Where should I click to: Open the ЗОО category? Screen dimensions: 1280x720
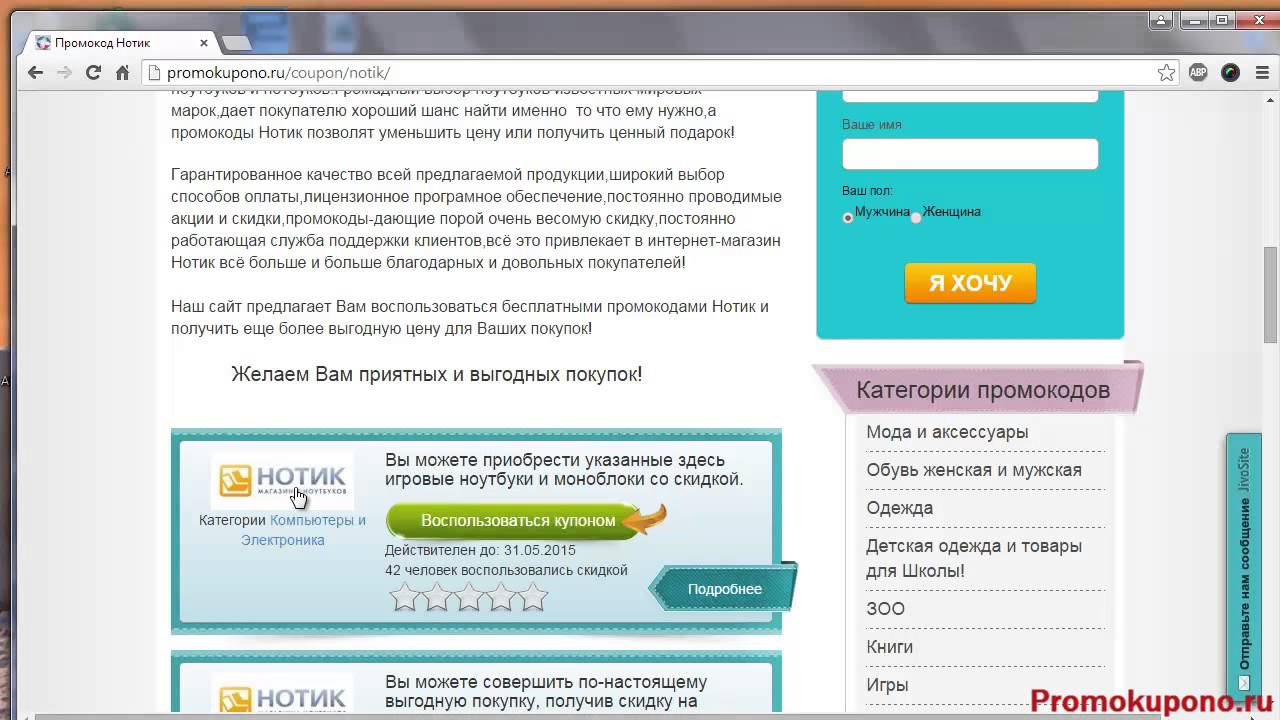click(x=885, y=609)
